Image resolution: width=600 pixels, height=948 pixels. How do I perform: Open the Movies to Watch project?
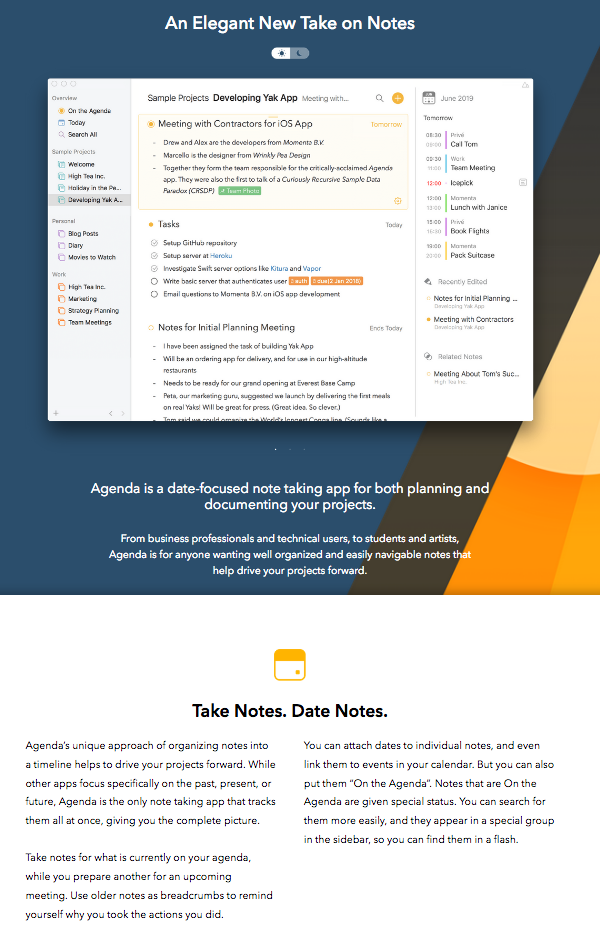(x=87, y=258)
